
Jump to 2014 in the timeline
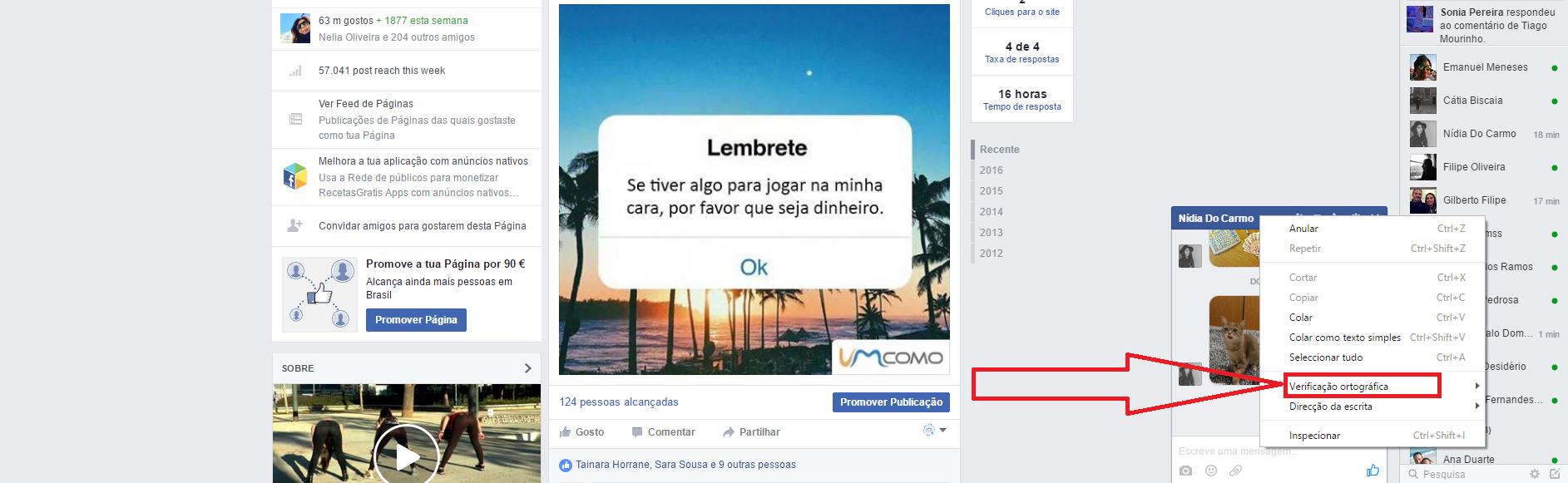992,211
